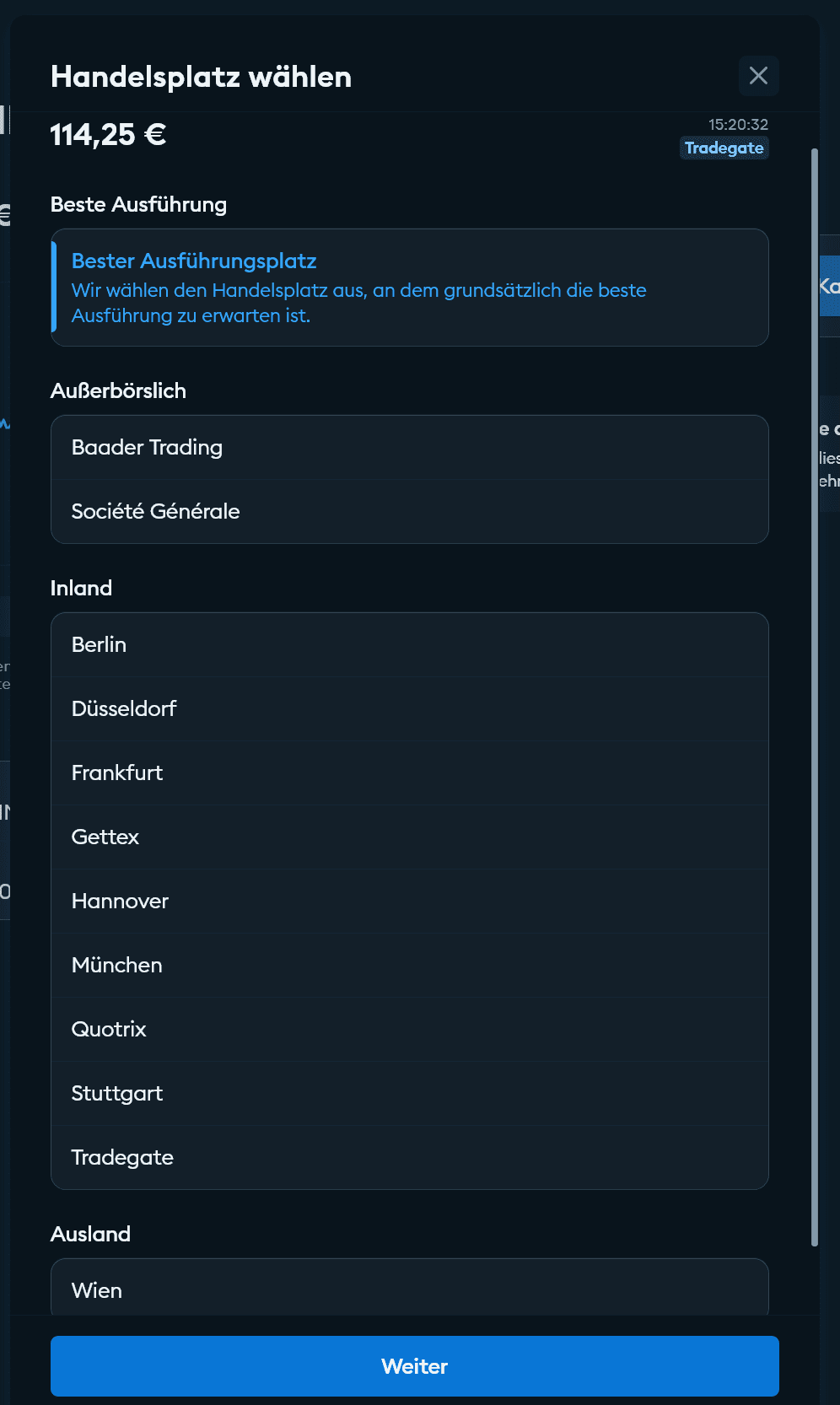Screen dimensions: 840x1405
Task: Close the Handelsplatz wählen dialog
Action: [758, 76]
